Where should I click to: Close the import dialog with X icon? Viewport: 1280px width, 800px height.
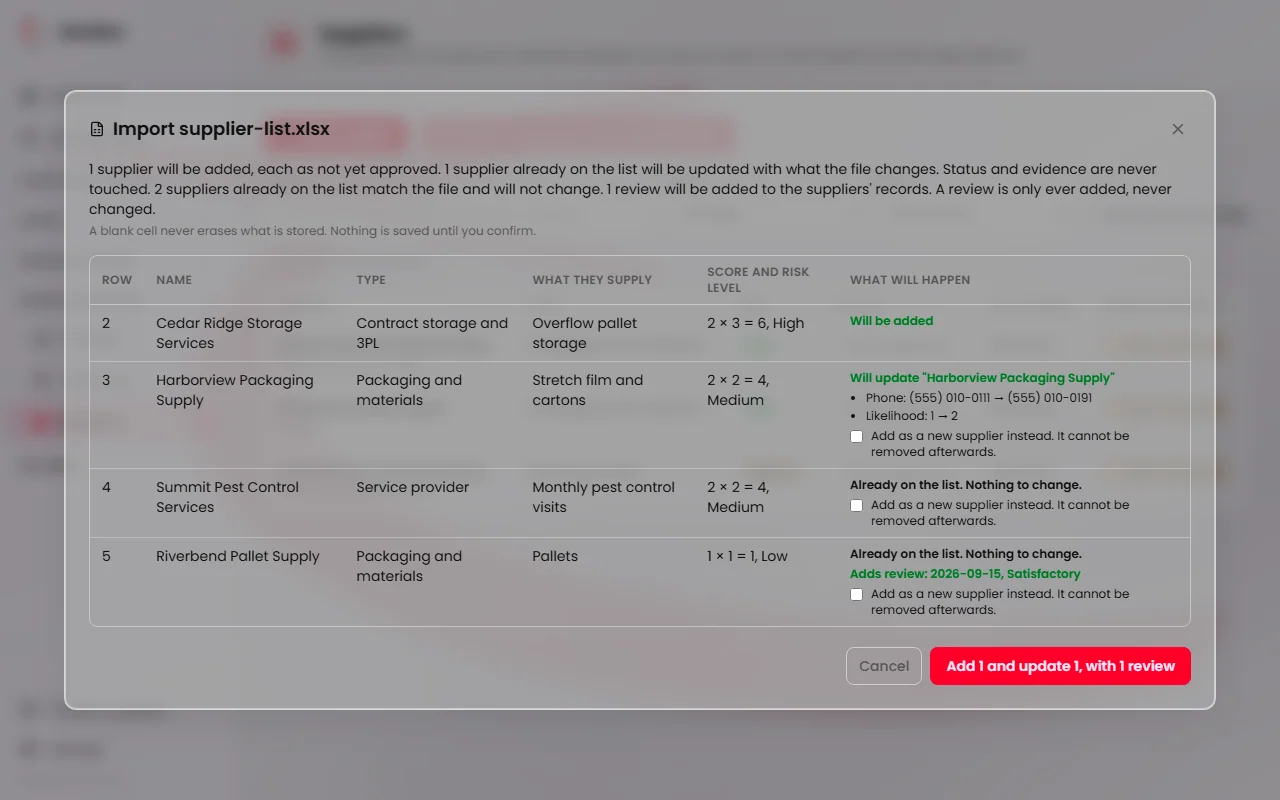tap(1178, 129)
